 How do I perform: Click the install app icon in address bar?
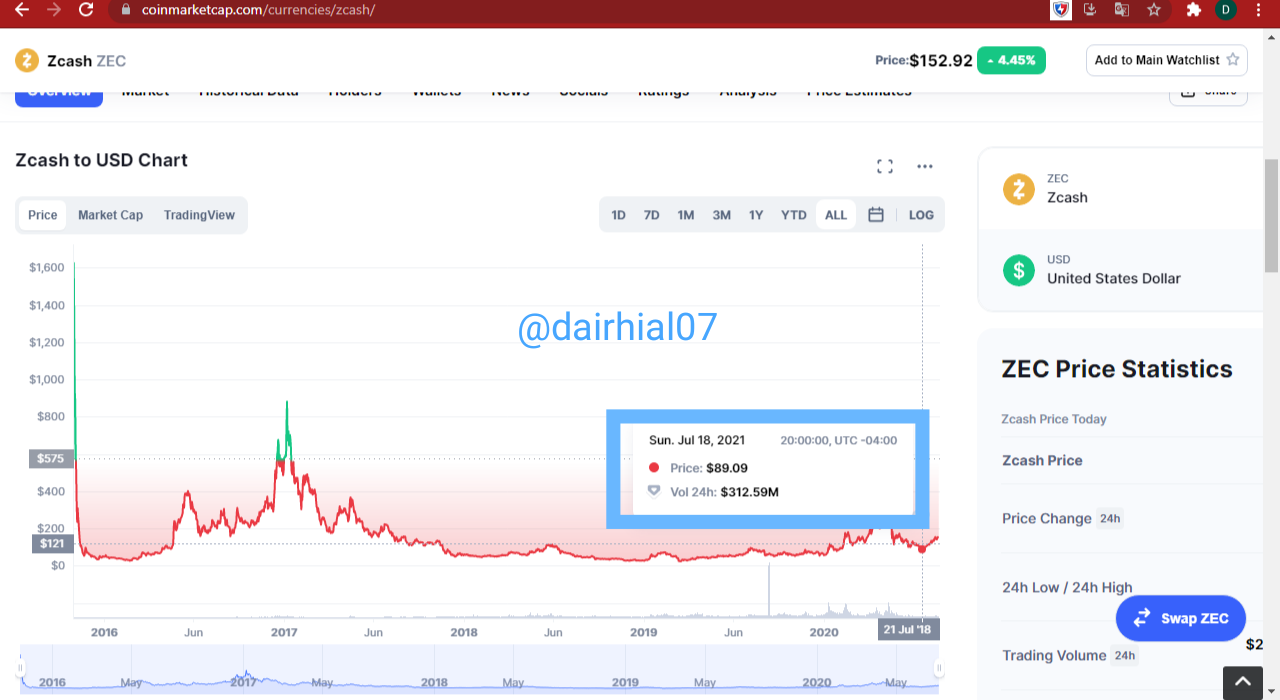pos(1091,10)
